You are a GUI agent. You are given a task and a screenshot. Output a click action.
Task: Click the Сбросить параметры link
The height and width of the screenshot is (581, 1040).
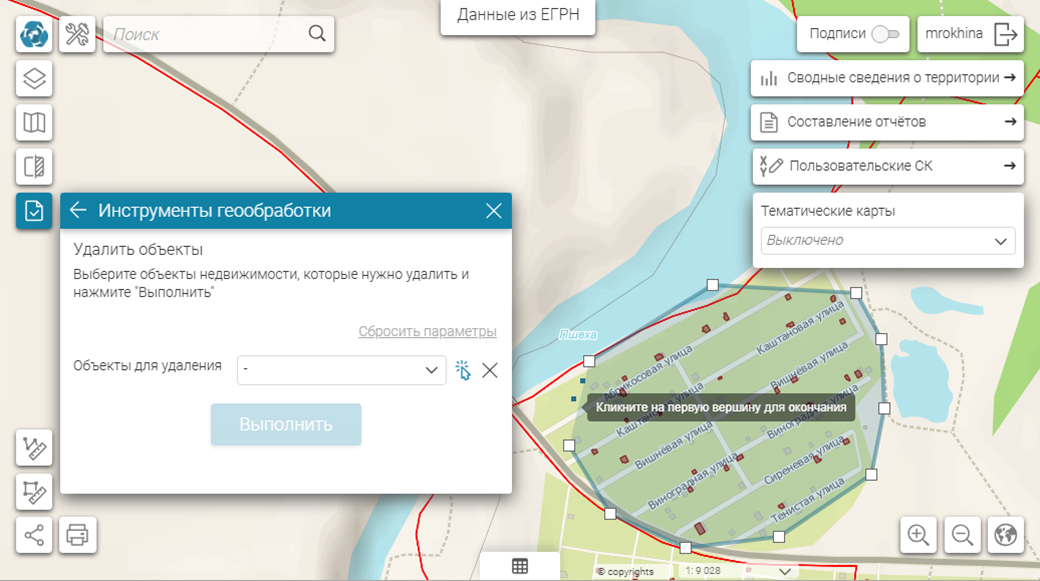[x=427, y=332]
